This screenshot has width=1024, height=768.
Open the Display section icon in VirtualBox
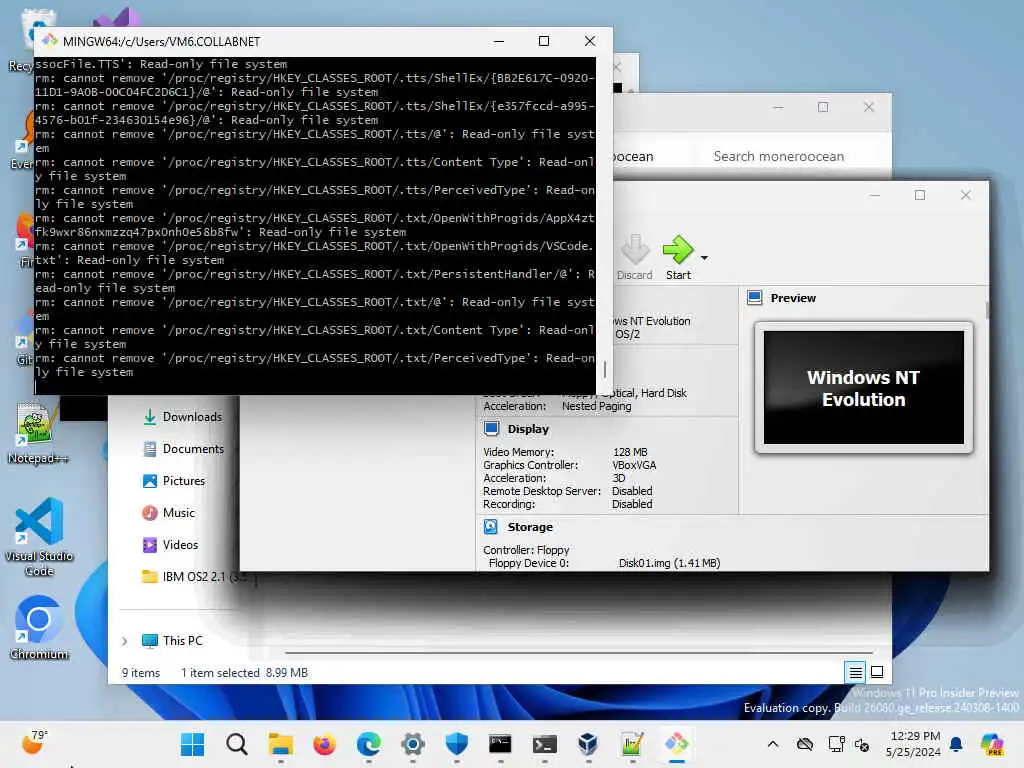pyautogui.click(x=491, y=429)
